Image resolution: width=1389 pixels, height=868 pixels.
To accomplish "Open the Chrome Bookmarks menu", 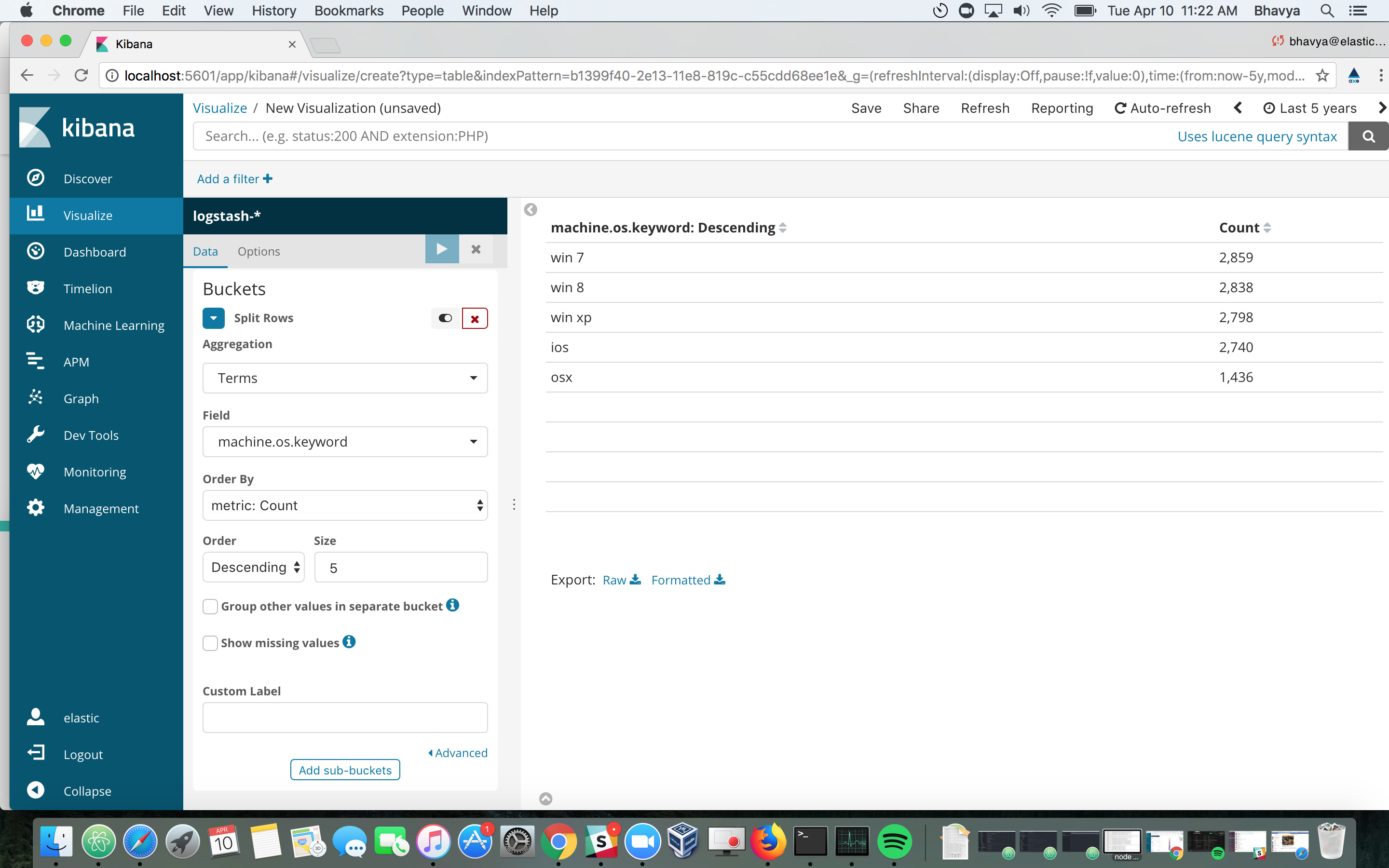I will pyautogui.click(x=348, y=10).
